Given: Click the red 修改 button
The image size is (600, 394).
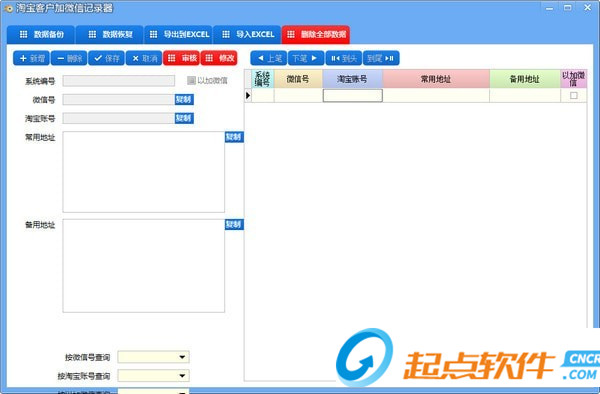Looking at the screenshot, I should [x=219, y=58].
